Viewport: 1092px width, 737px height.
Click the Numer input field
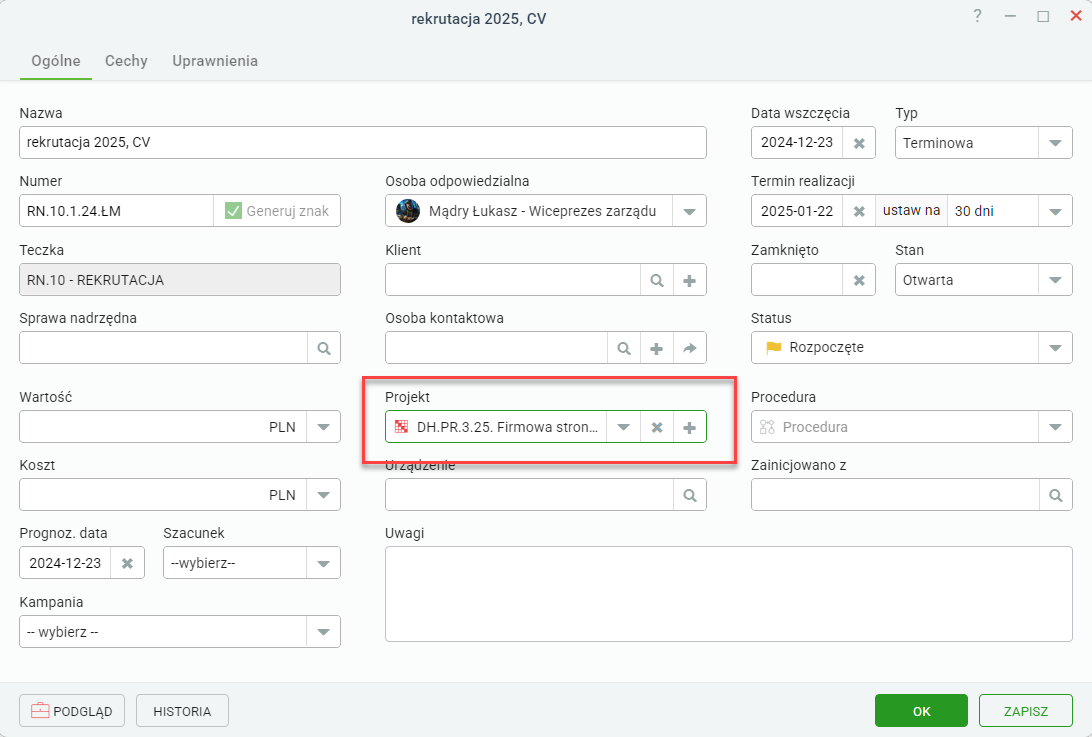point(116,211)
